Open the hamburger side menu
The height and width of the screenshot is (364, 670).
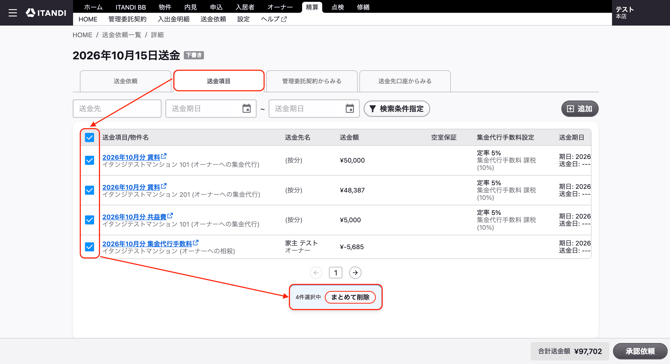[13, 13]
